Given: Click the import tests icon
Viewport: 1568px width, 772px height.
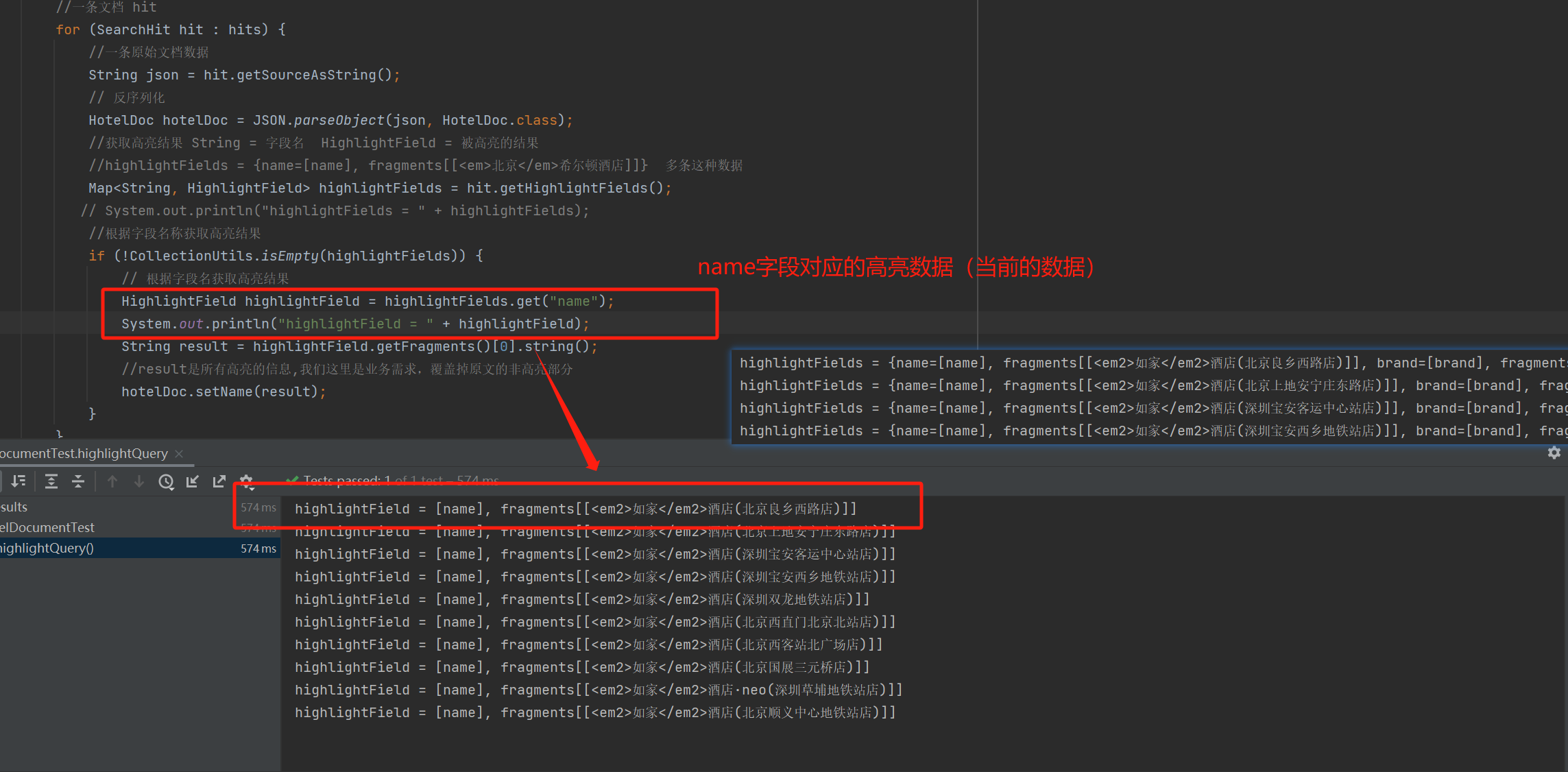Looking at the screenshot, I should (x=193, y=481).
